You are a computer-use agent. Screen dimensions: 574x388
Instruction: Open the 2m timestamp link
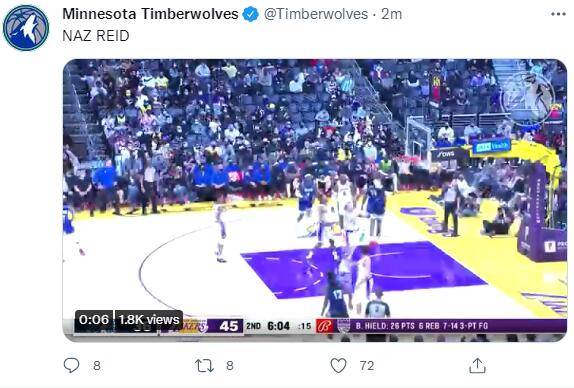click(x=391, y=14)
